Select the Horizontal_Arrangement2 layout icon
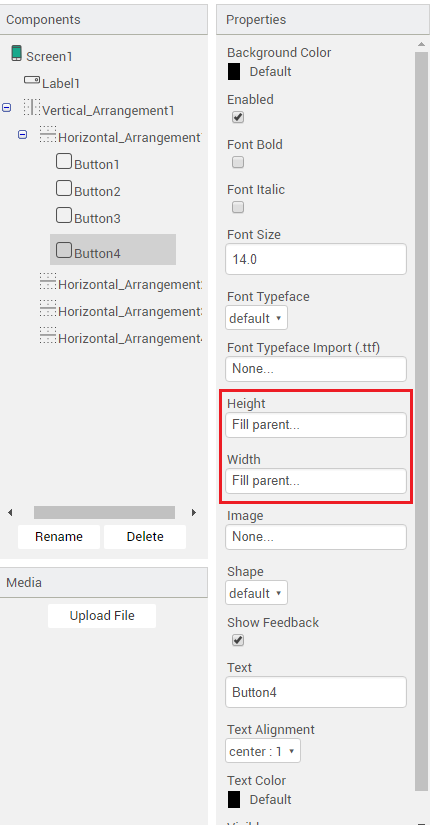The height and width of the screenshot is (825, 433). tap(48, 281)
